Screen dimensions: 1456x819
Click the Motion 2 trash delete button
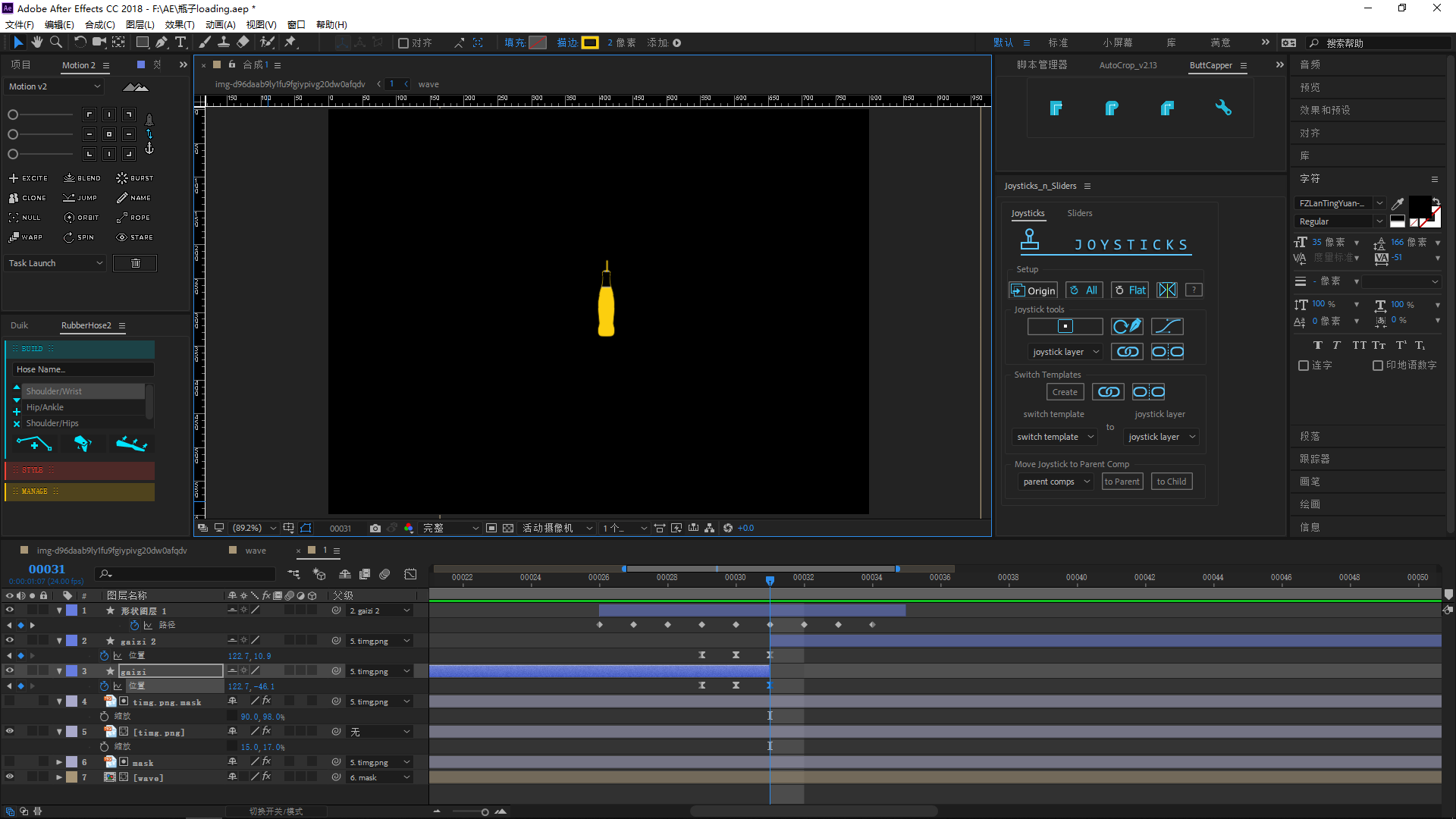[x=135, y=263]
